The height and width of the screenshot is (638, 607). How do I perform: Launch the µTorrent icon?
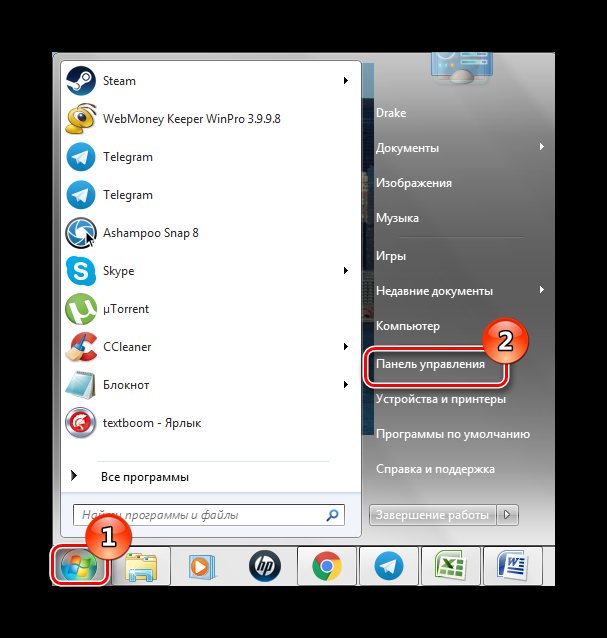[x=81, y=309]
